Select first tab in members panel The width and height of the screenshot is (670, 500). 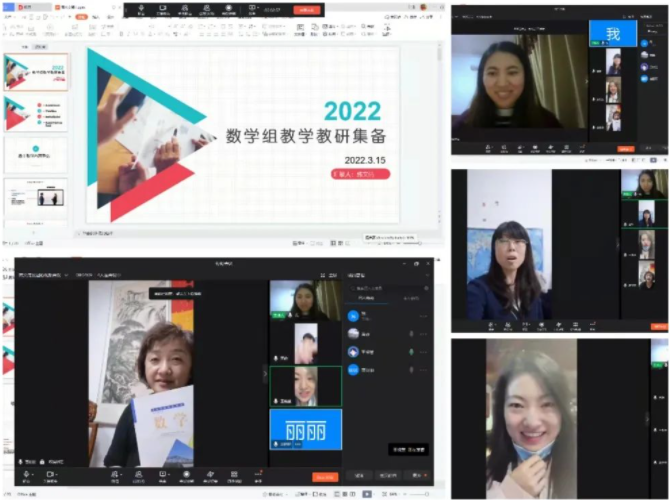366,298
